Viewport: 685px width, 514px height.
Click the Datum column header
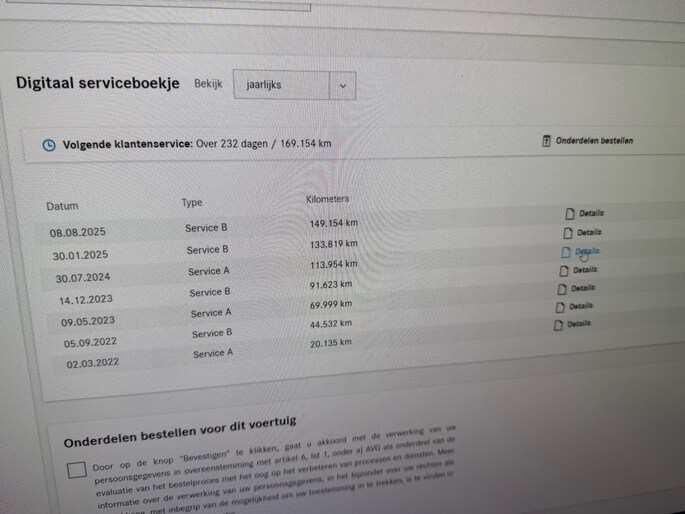[62, 206]
